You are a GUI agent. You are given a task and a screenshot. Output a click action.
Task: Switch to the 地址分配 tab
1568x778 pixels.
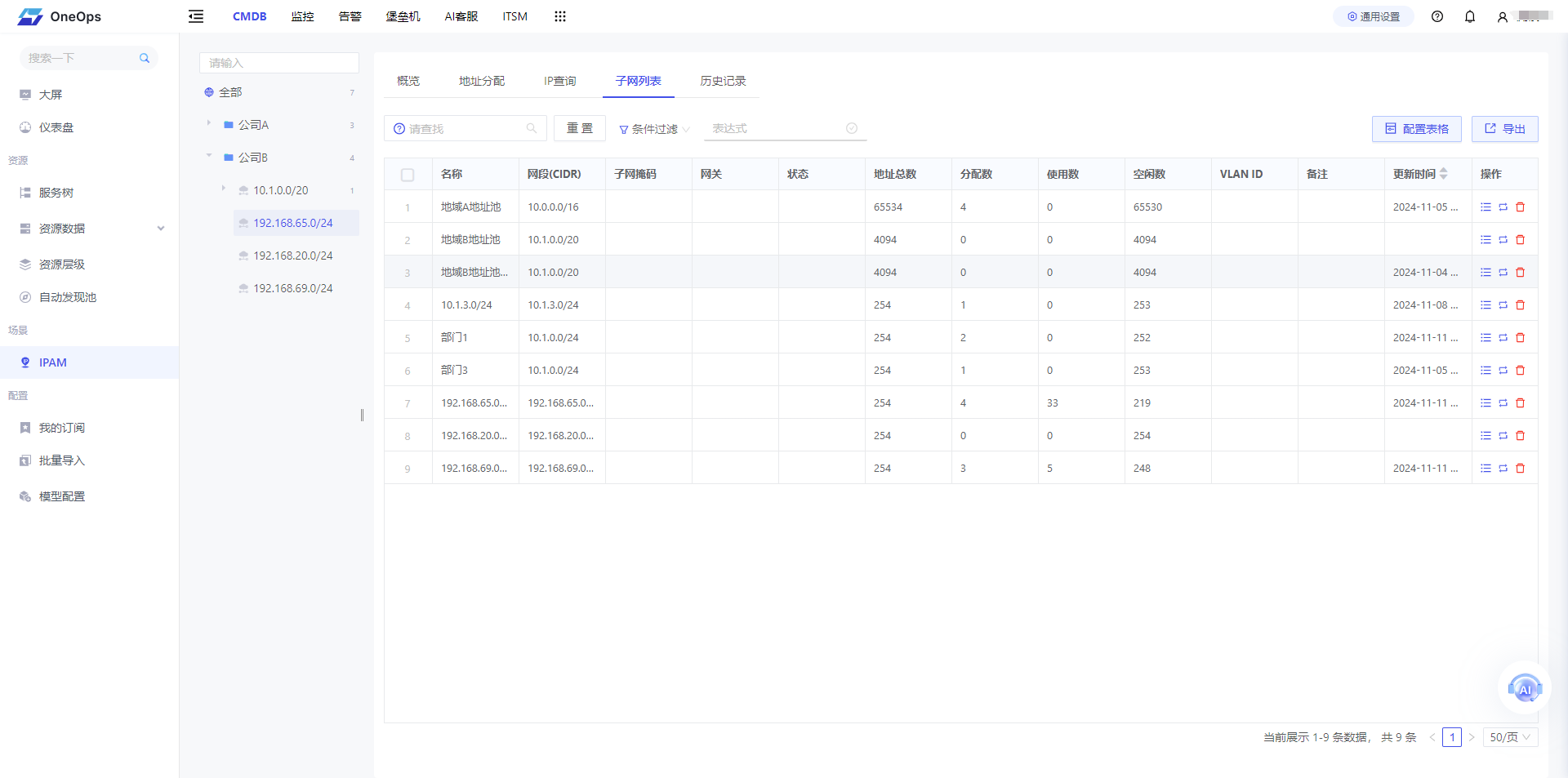[482, 81]
